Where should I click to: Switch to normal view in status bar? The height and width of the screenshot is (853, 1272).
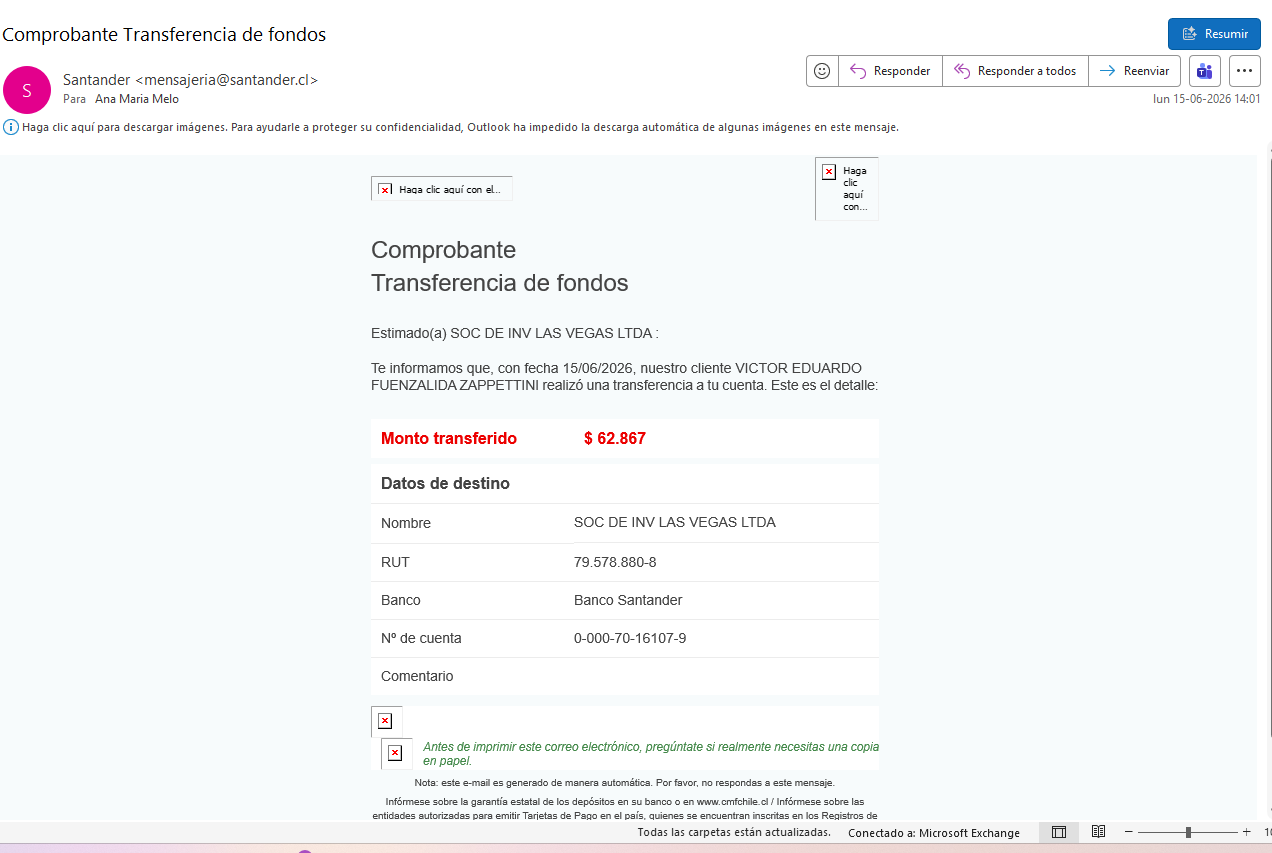(1059, 832)
